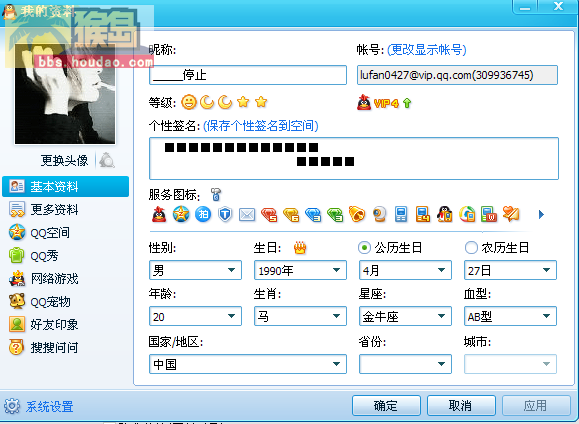
Task: Select the 公历生日 radio button
Action: click(x=364, y=247)
